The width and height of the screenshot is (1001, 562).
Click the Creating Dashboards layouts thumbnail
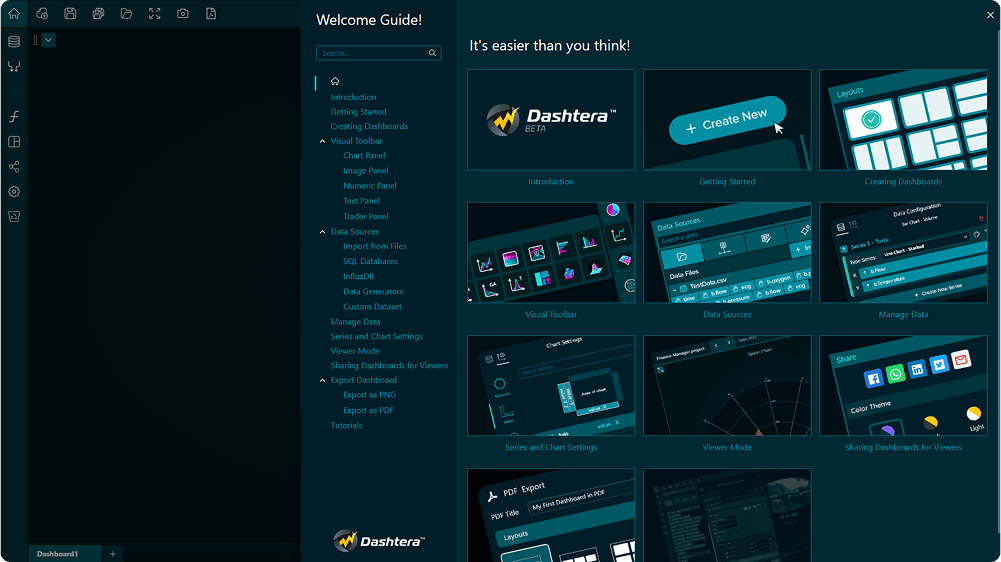coord(903,119)
